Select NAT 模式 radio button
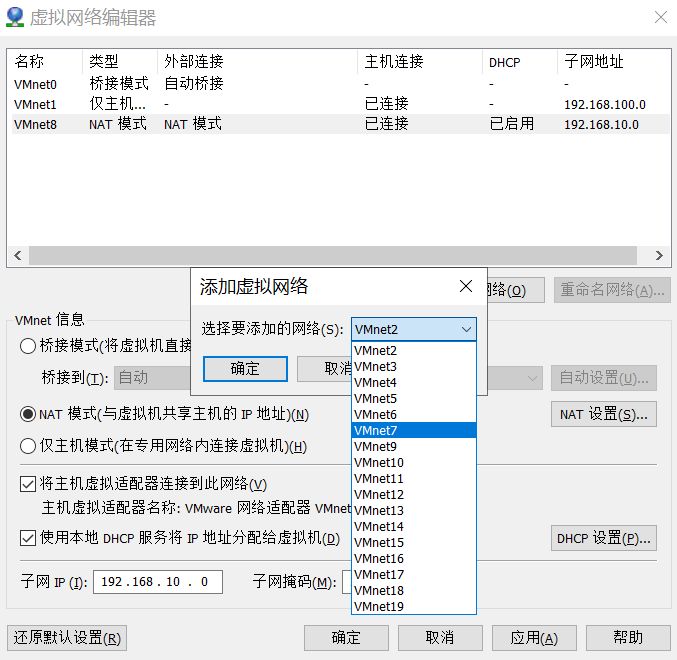This screenshot has height=660, width=677. pos(28,414)
